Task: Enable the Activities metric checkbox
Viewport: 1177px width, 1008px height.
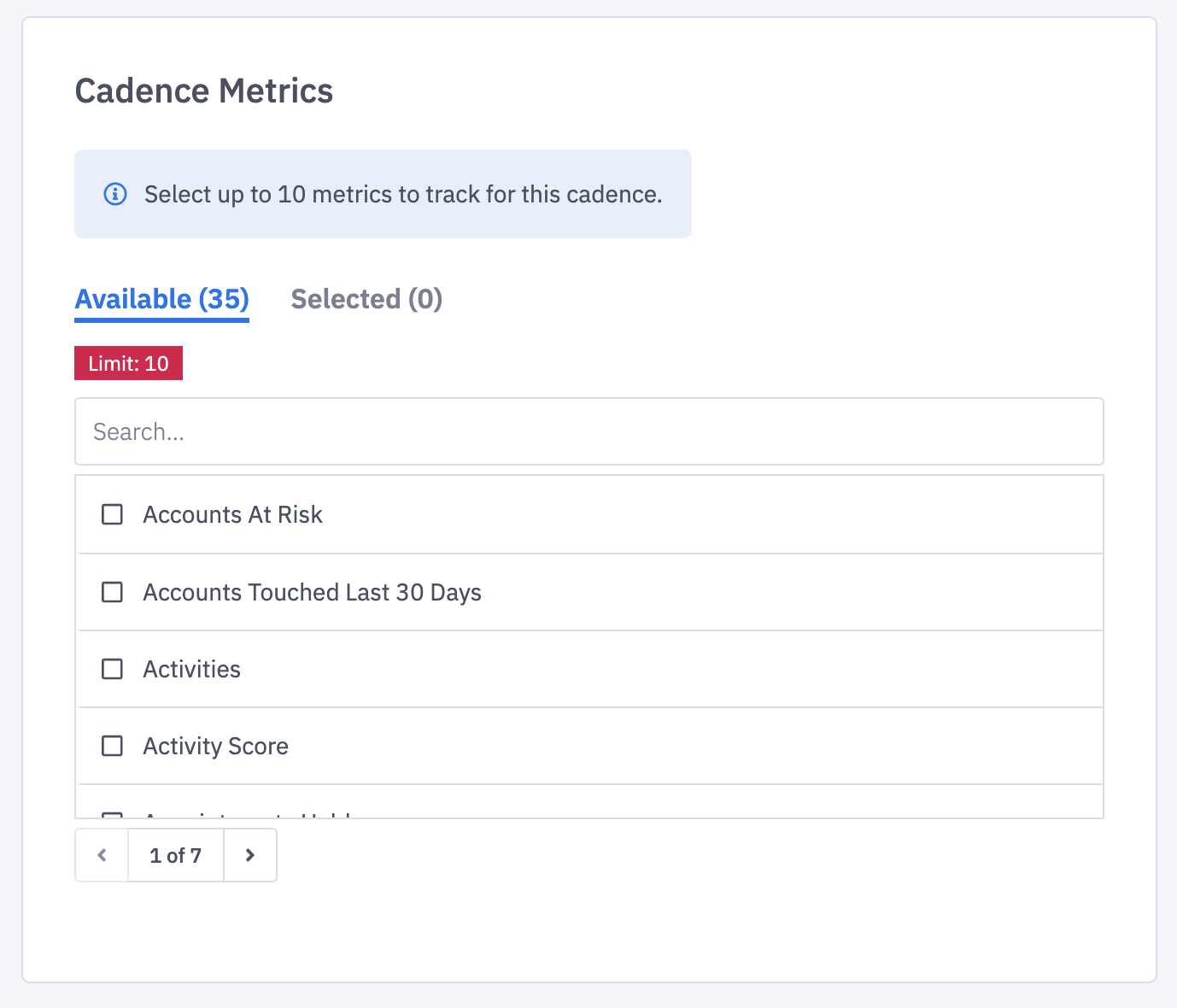Action: pyautogui.click(x=112, y=669)
